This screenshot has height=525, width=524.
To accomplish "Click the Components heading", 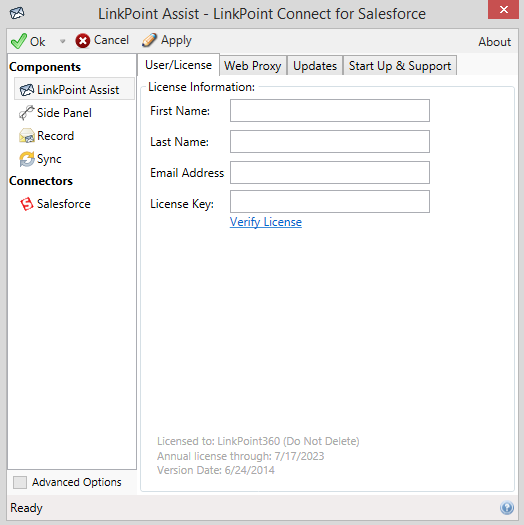I will [x=45, y=67].
